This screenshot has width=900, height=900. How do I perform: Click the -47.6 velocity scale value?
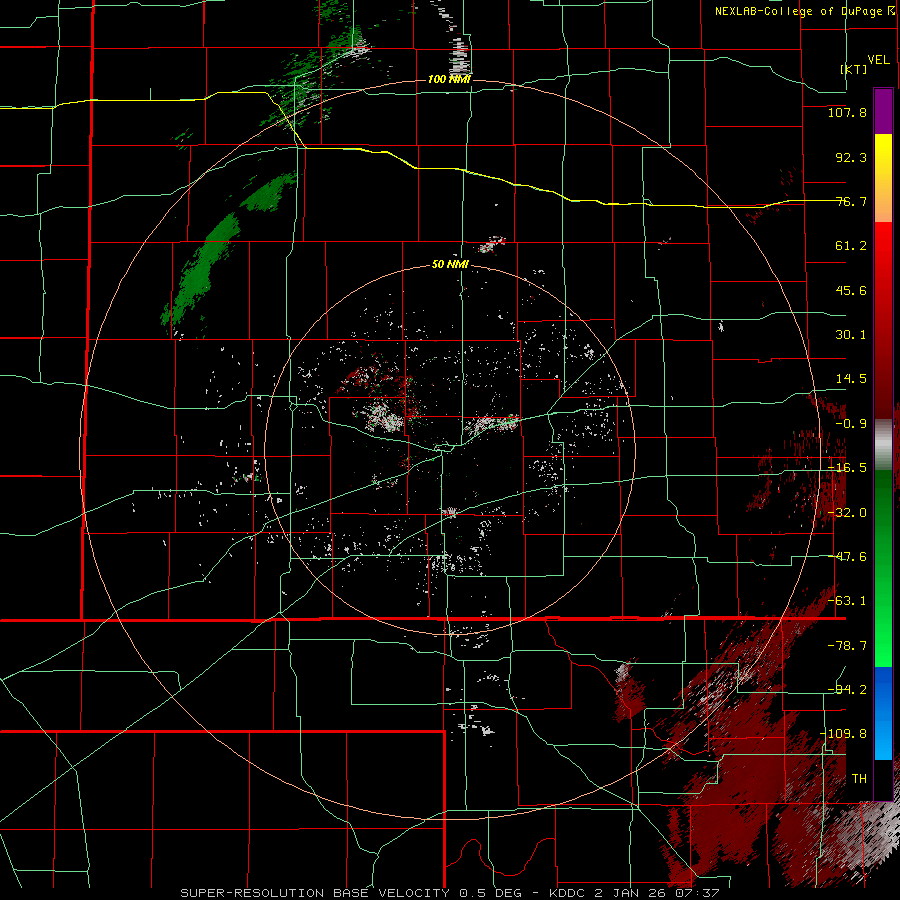click(x=847, y=557)
